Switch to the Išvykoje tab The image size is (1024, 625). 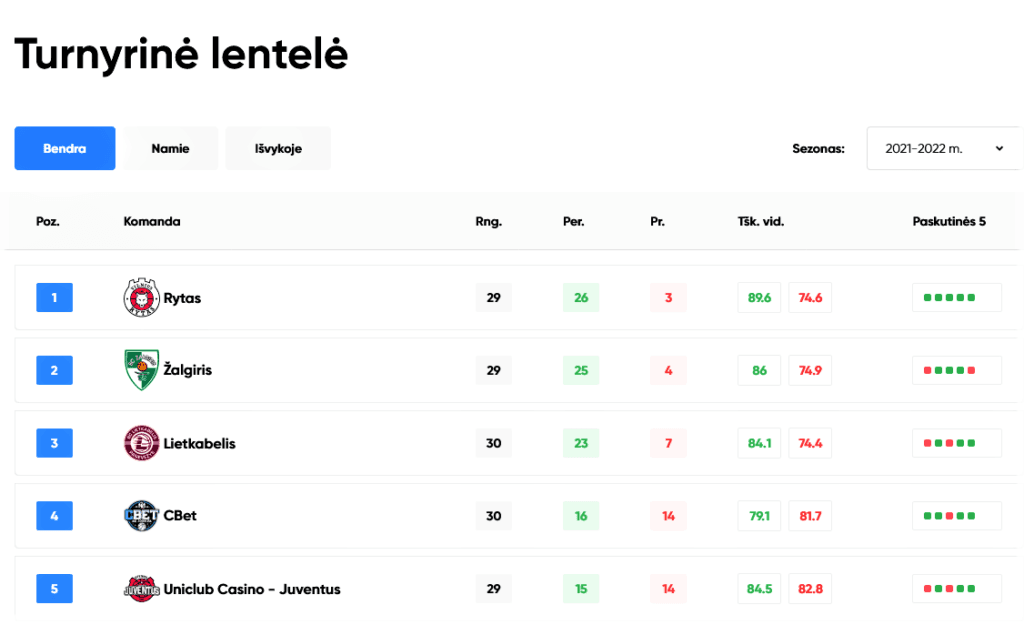tap(278, 148)
